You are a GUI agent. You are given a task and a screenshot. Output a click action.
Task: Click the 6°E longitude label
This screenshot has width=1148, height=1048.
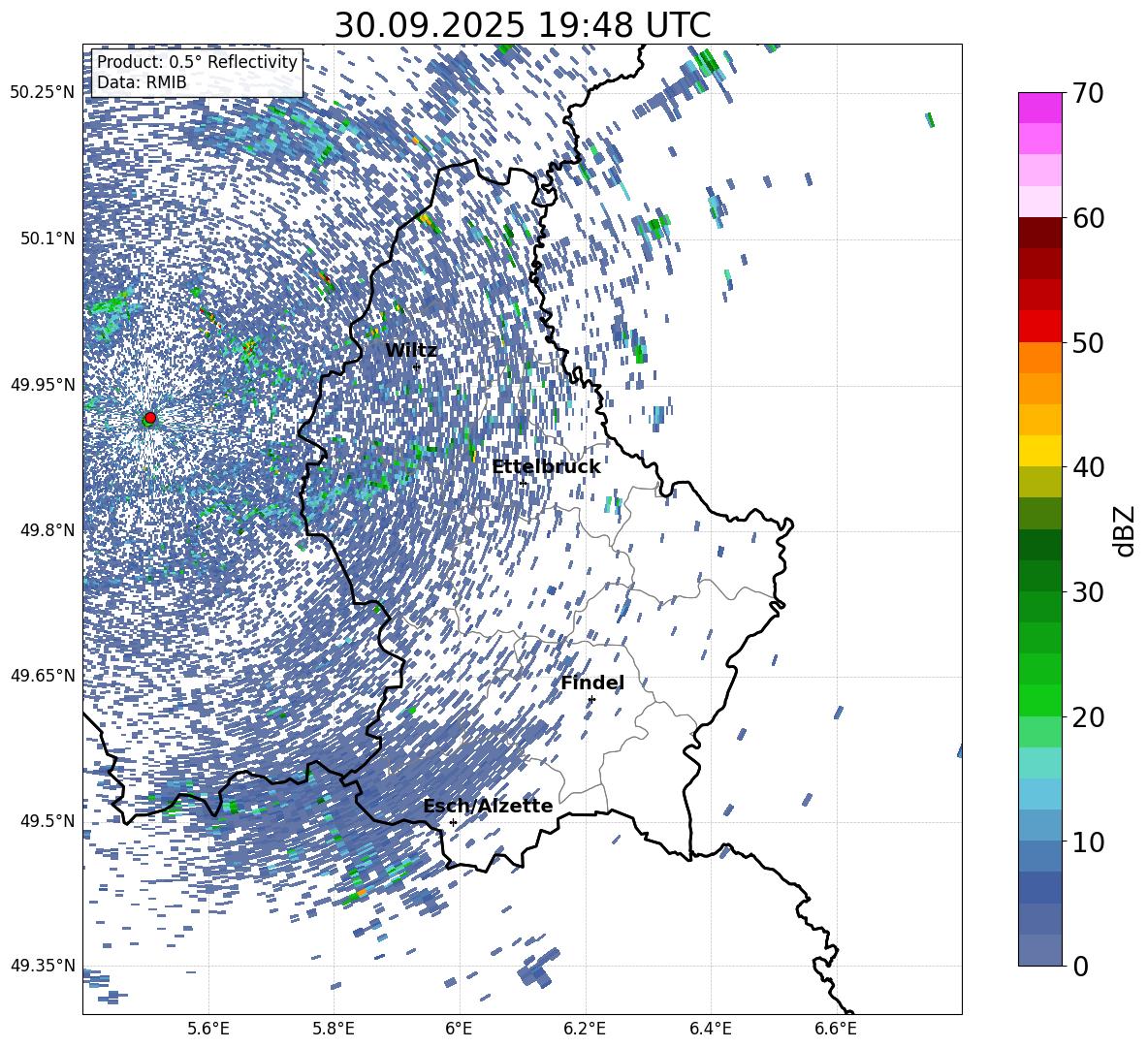coord(459,1029)
